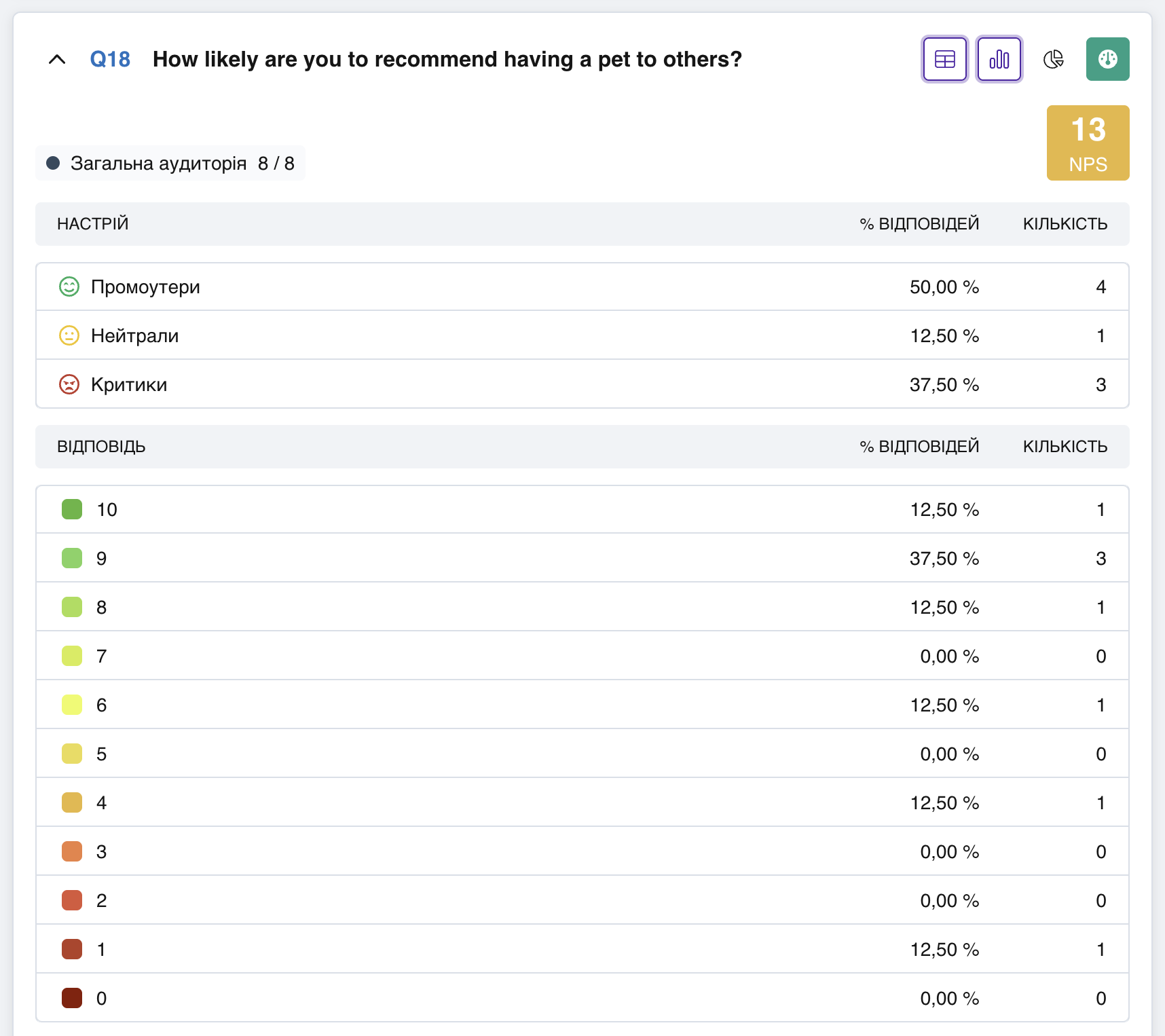
Task: Select the Промоутери row
Action: (582, 286)
